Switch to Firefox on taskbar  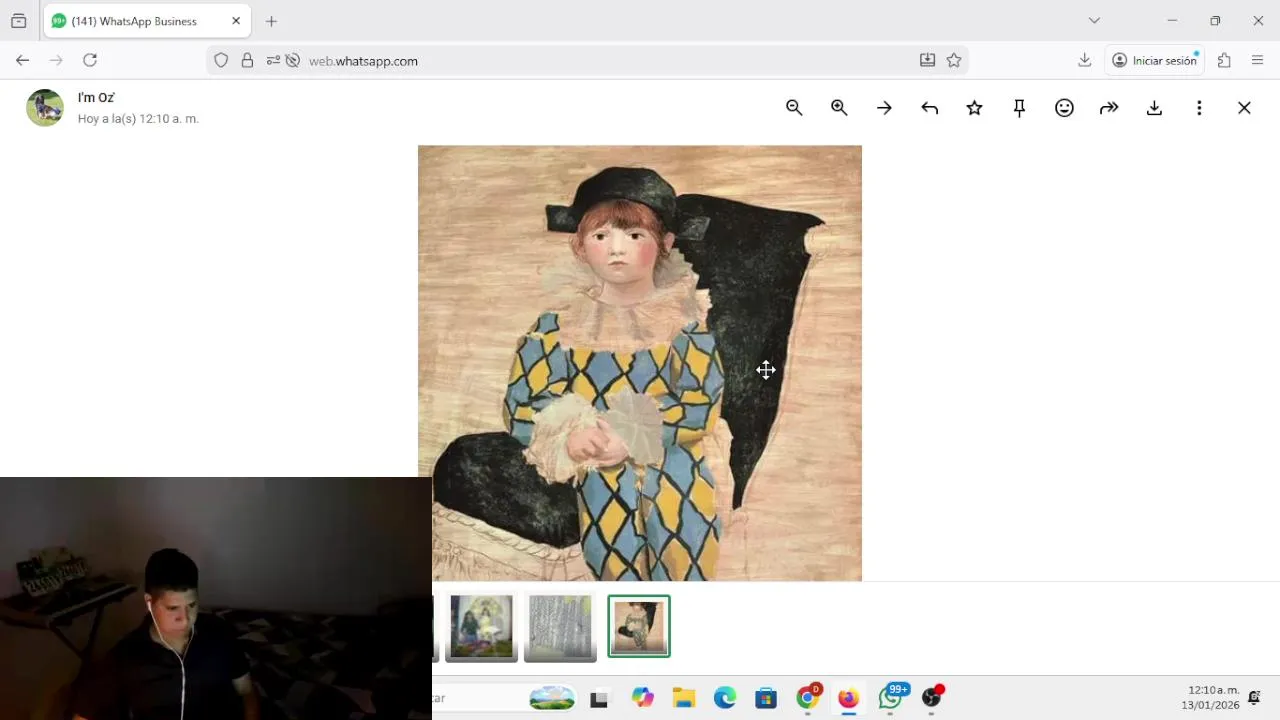pyautogui.click(x=848, y=698)
